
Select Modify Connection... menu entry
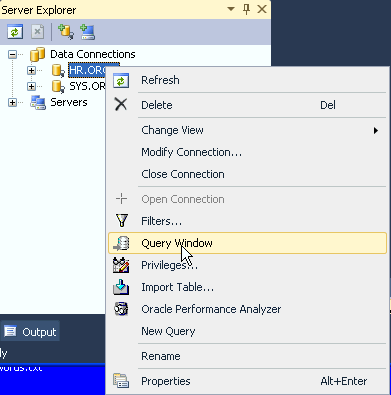click(x=247, y=152)
